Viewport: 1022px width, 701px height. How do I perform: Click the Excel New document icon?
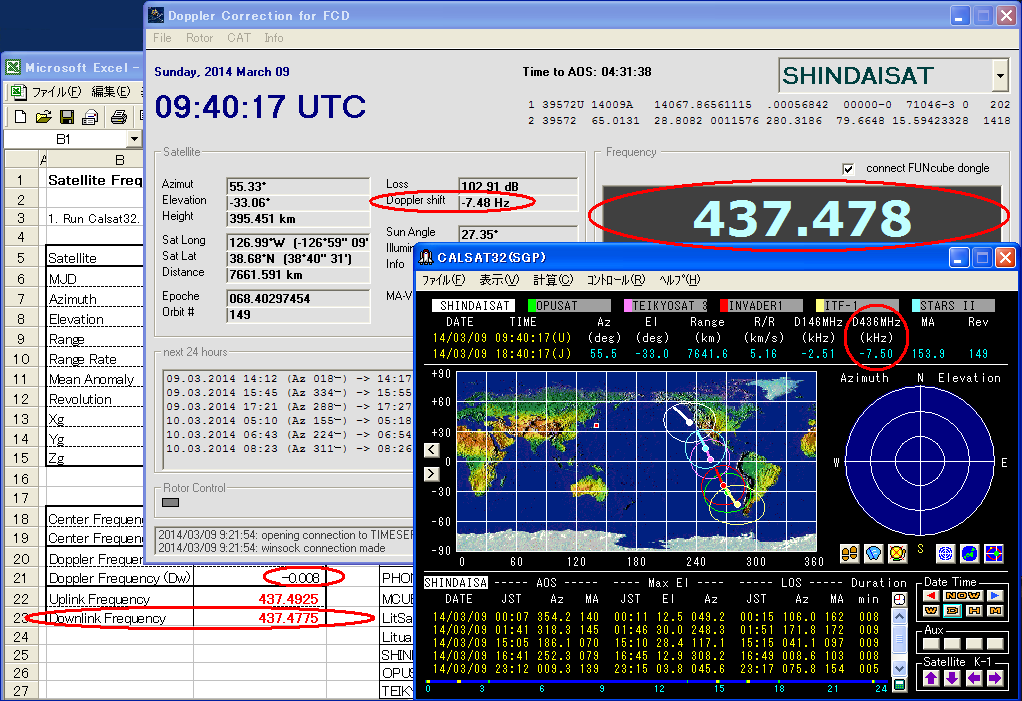click(x=20, y=117)
